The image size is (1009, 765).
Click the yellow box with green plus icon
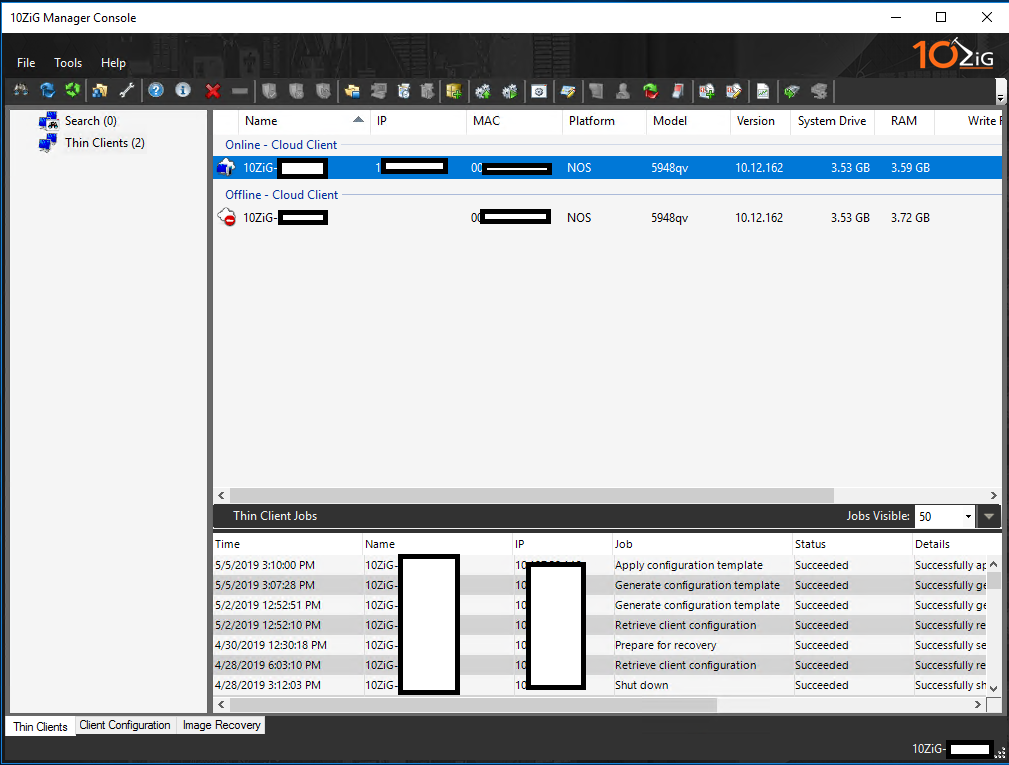[454, 91]
